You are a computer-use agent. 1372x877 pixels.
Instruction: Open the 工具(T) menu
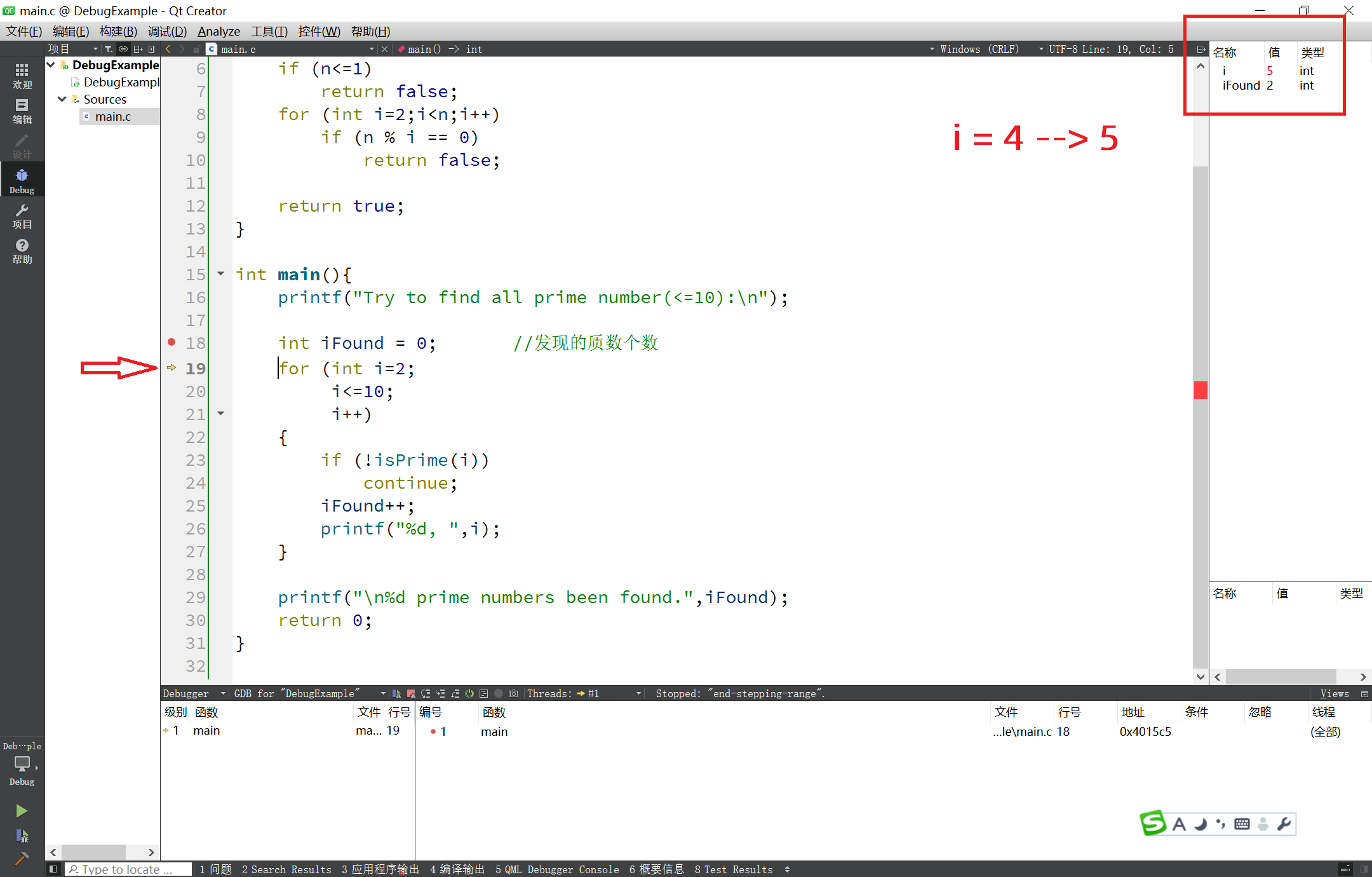(269, 31)
